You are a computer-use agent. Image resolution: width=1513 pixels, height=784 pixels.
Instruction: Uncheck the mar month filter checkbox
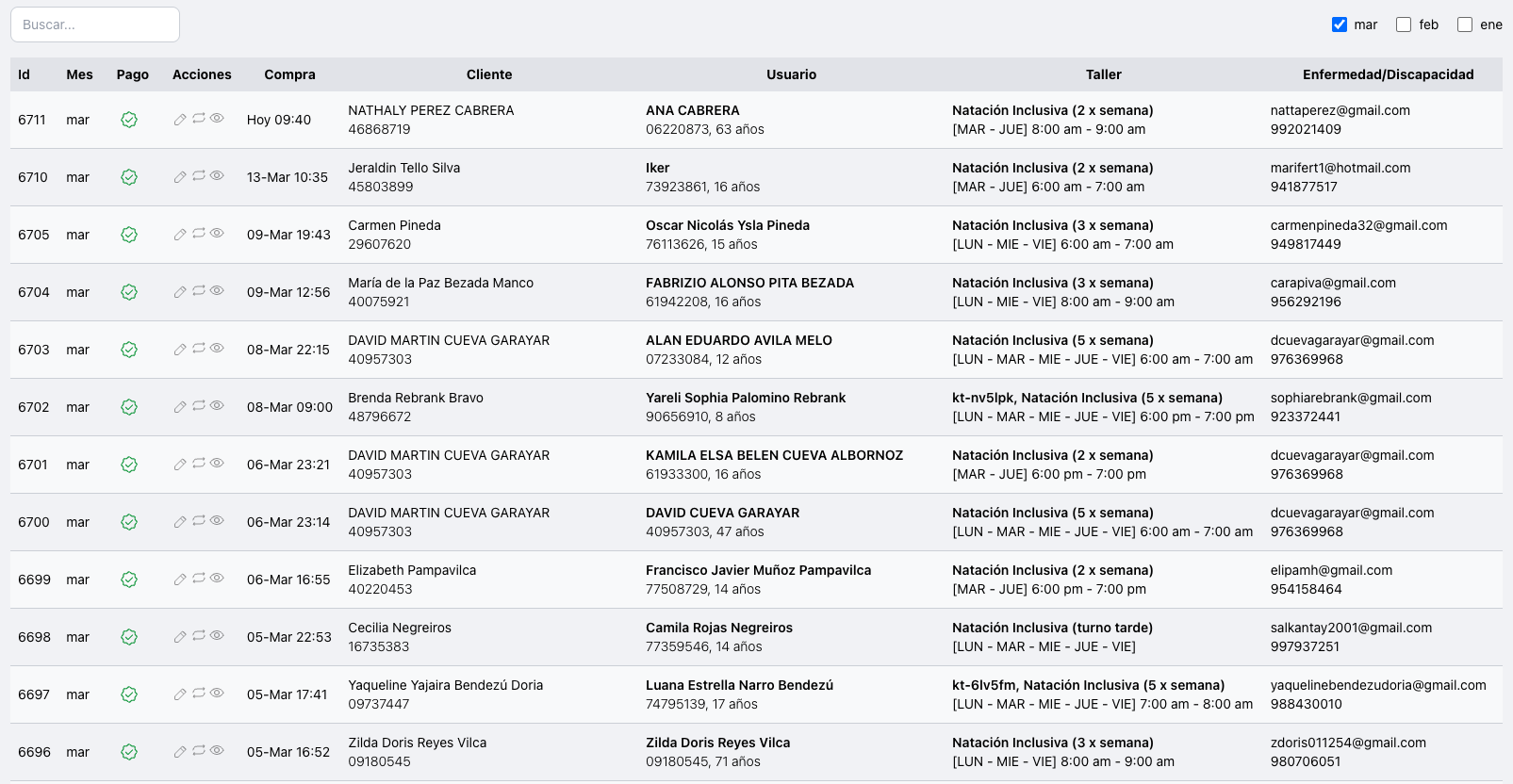pyautogui.click(x=1340, y=24)
